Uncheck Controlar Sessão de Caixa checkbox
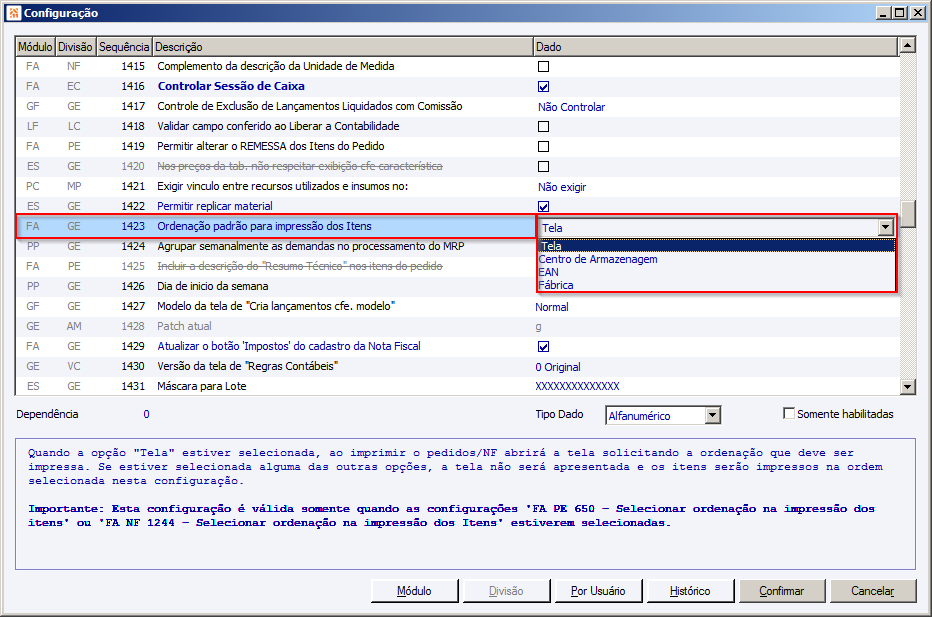This screenshot has height=617, width=932. point(543,87)
